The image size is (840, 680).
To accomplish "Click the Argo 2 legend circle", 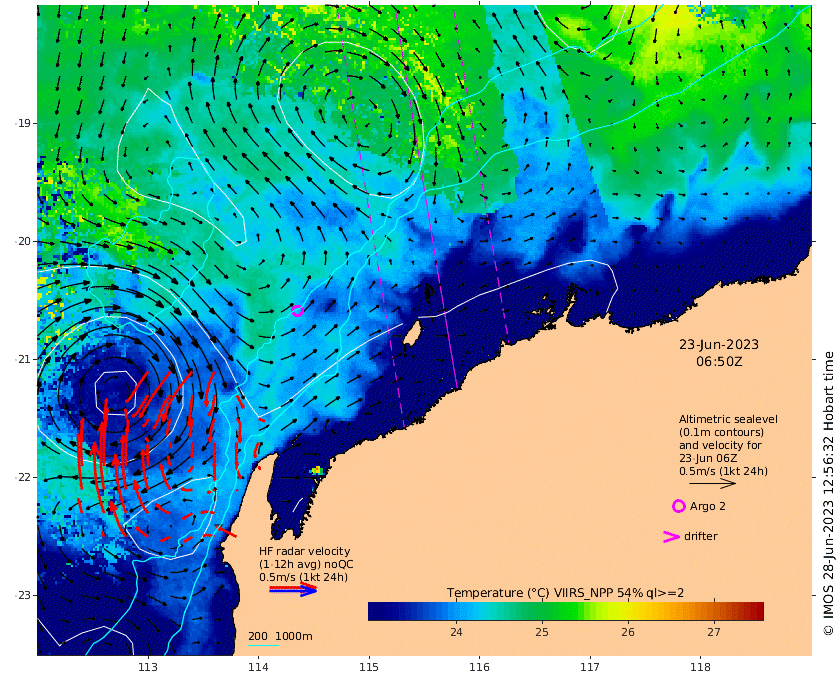I will [x=679, y=506].
